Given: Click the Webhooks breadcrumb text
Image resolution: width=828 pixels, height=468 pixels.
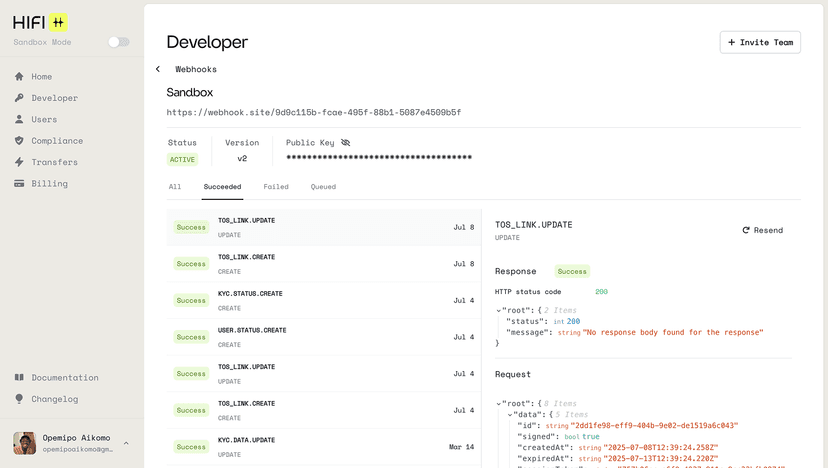Looking at the screenshot, I should (x=195, y=69).
